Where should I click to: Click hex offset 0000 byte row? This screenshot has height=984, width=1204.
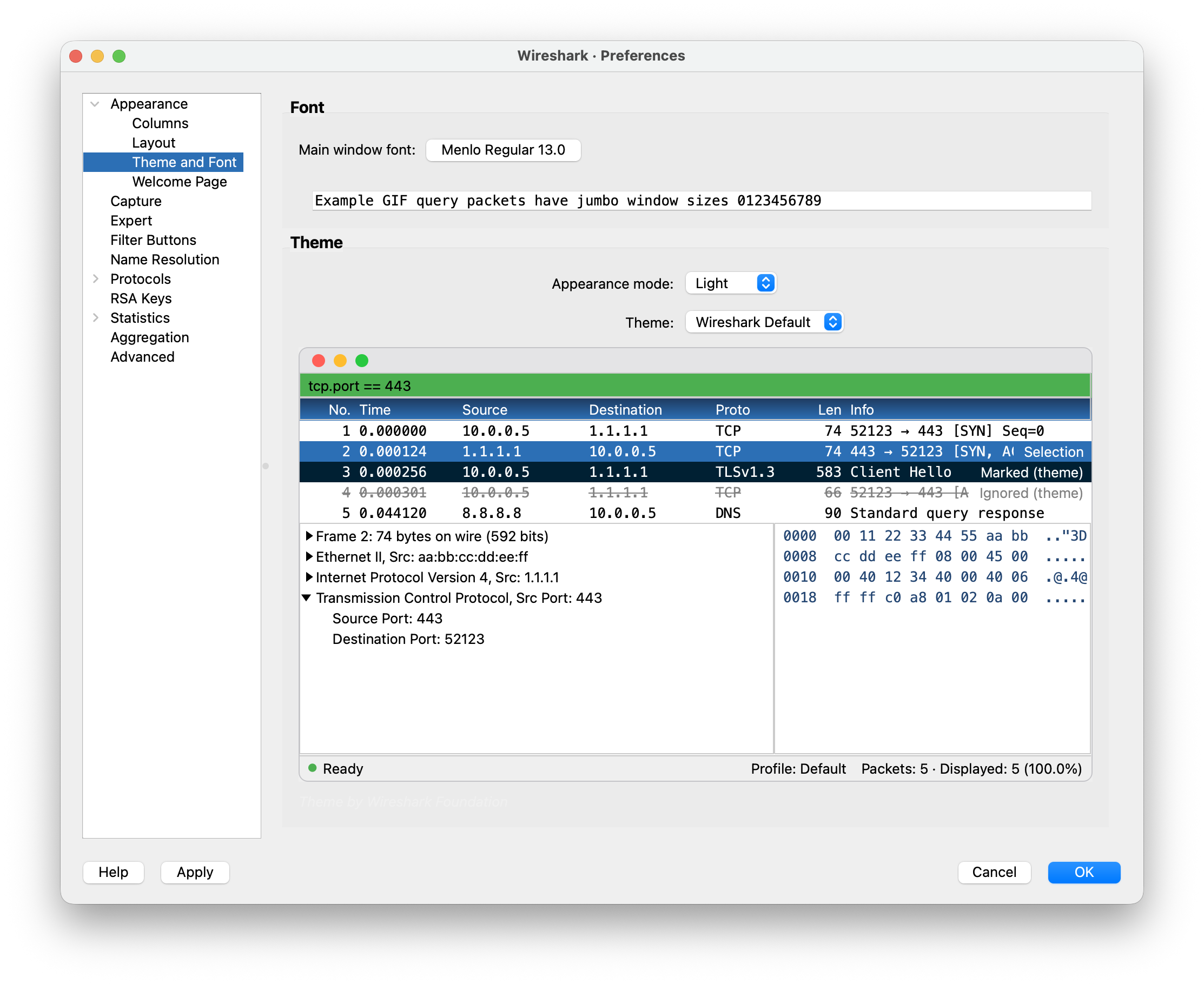click(934, 536)
